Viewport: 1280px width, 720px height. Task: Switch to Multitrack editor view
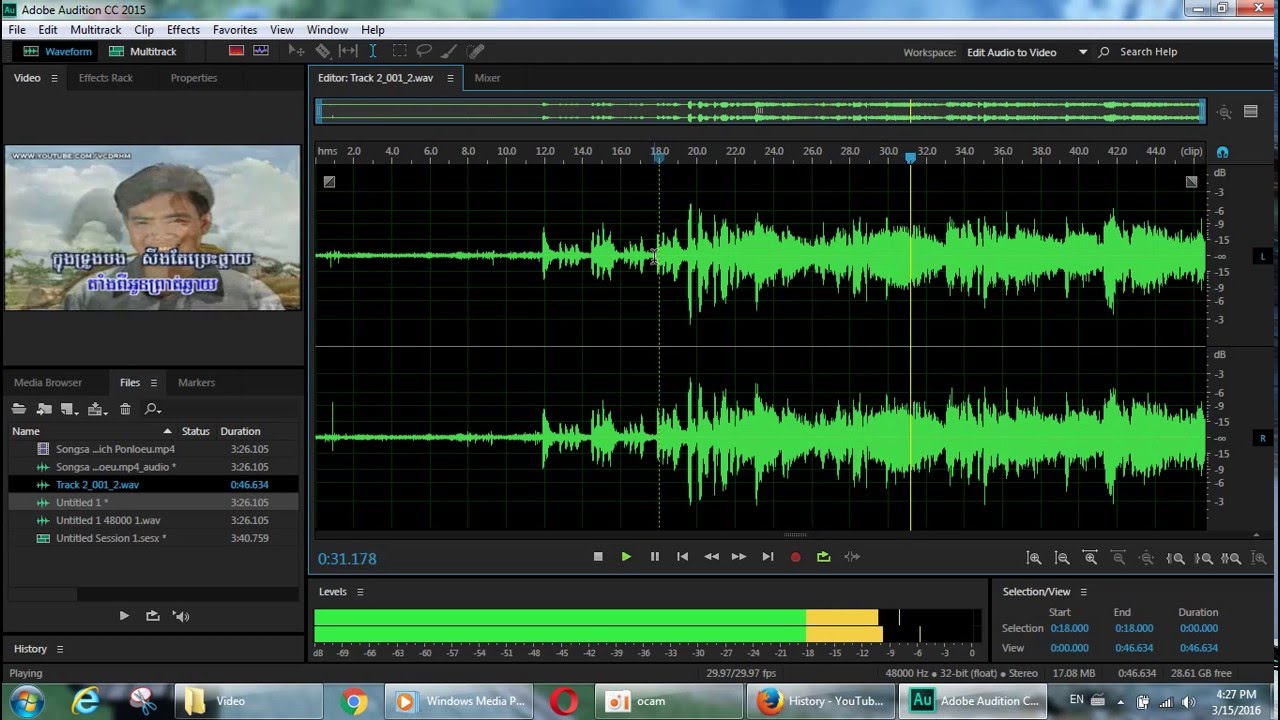click(x=142, y=51)
